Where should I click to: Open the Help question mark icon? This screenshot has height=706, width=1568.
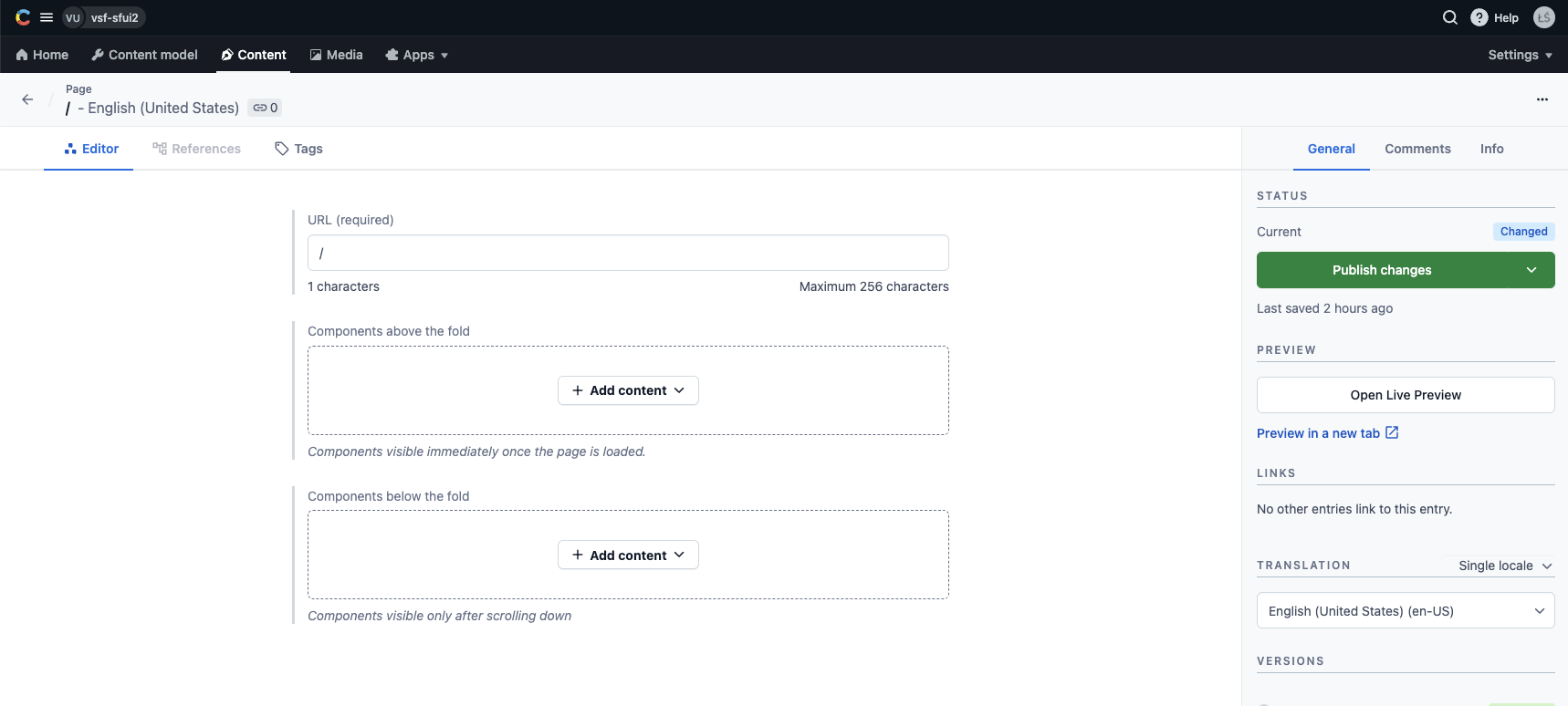point(1479,17)
